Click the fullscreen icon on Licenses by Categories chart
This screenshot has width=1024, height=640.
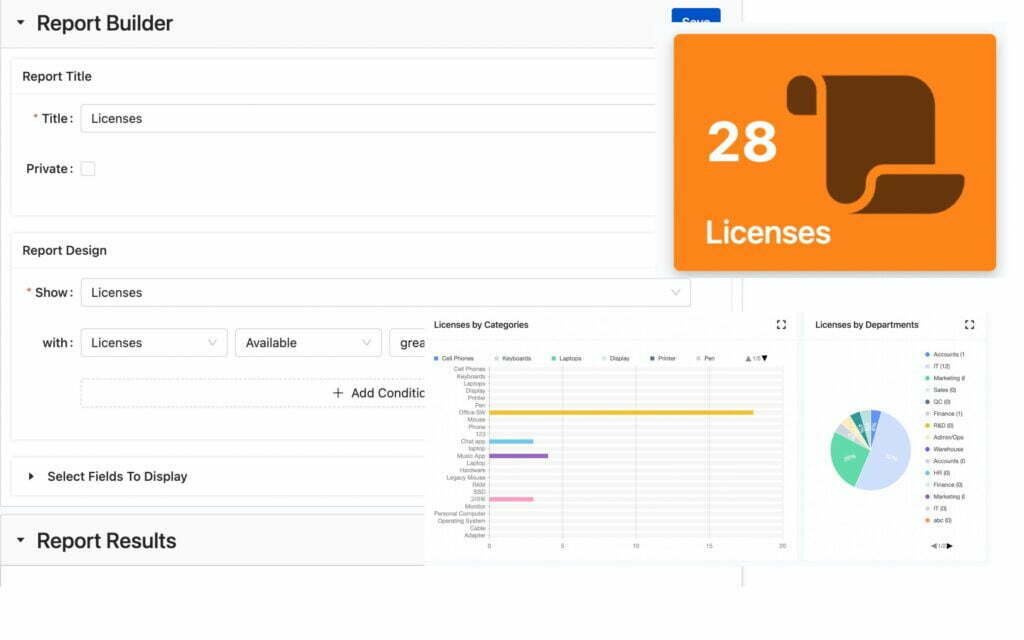click(x=781, y=324)
